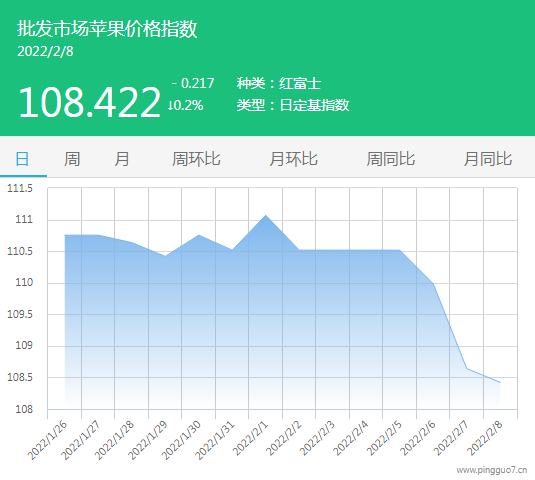This screenshot has height=480, width=535.
Task: Click the -0.217 change value
Action: 193,83
